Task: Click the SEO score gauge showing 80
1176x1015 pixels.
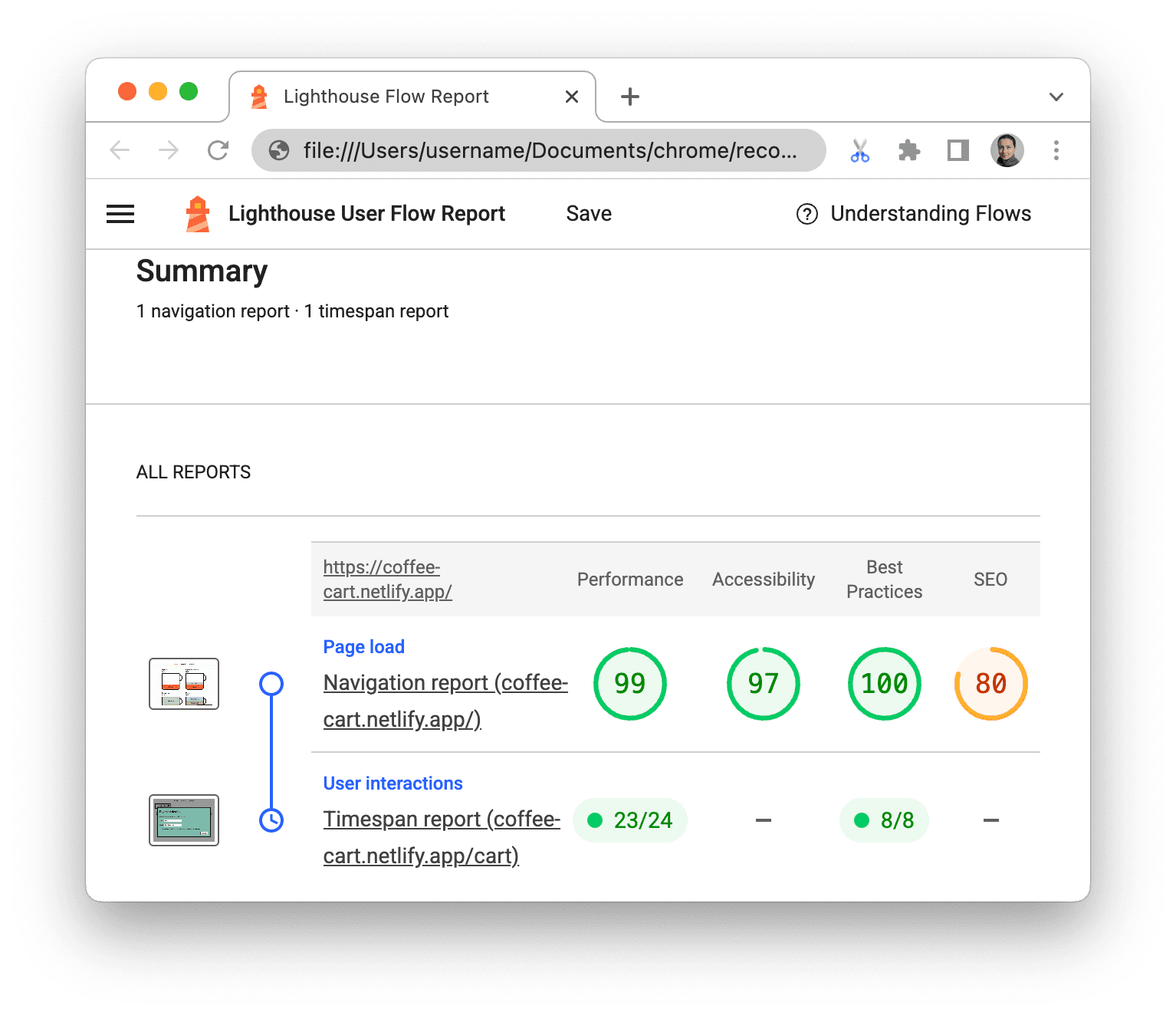Action: click(x=990, y=683)
